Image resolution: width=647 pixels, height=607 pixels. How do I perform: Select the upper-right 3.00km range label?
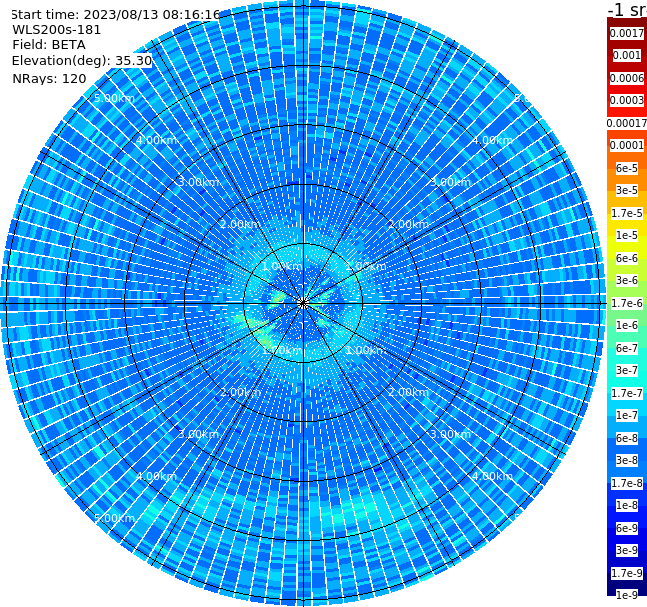450,182
